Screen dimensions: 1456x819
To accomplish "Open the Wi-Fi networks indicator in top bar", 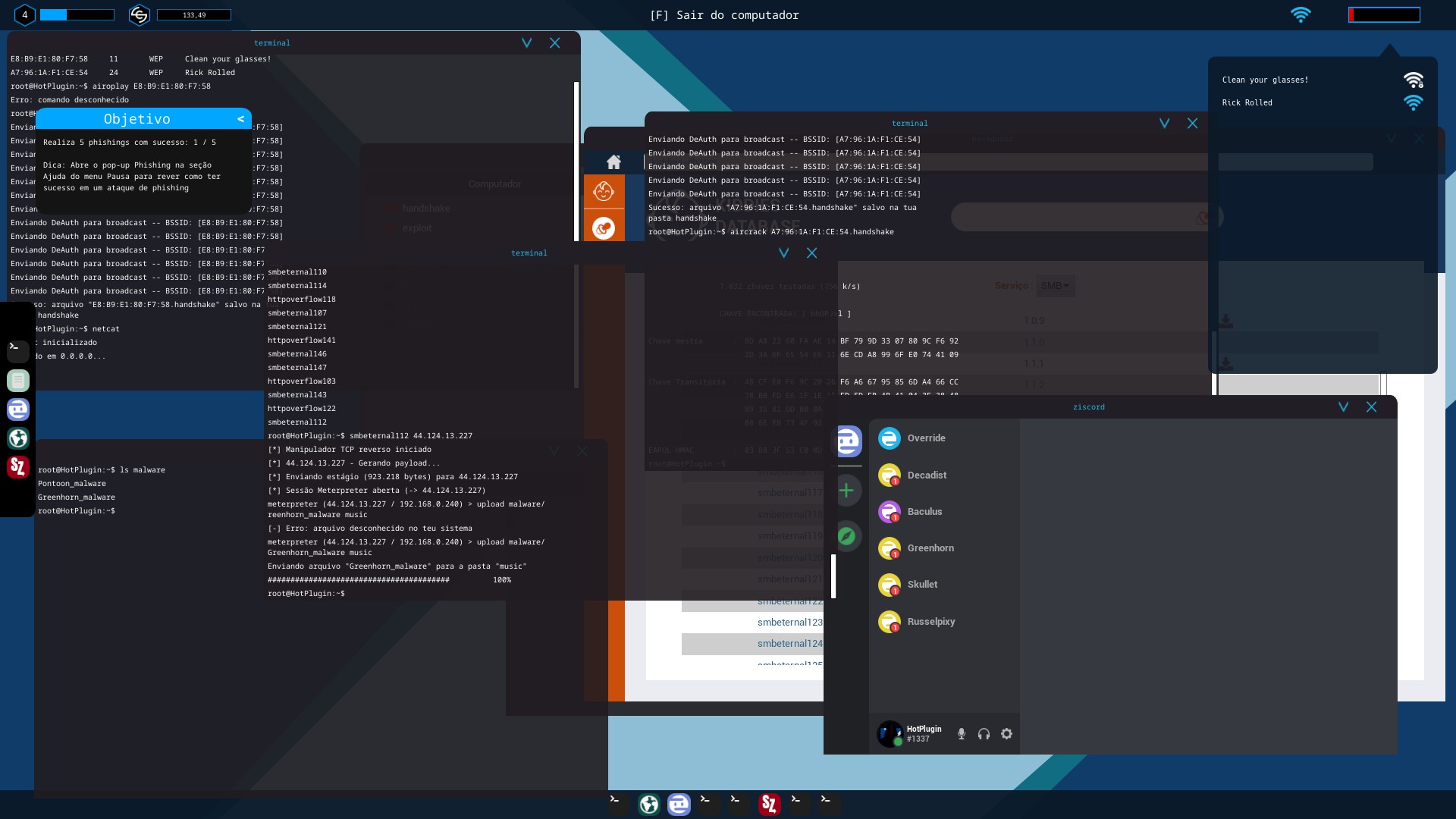I will click(x=1301, y=14).
